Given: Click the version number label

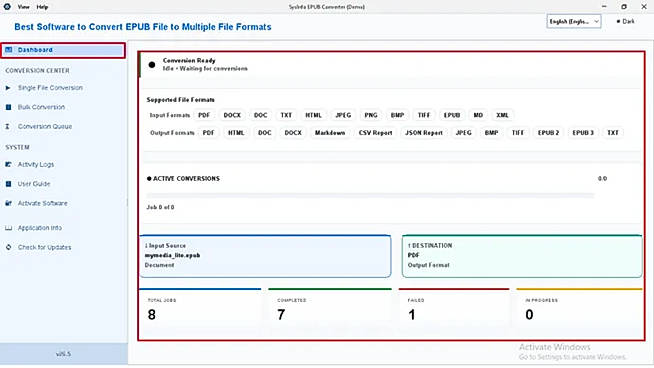Looking at the screenshot, I should coord(63,354).
